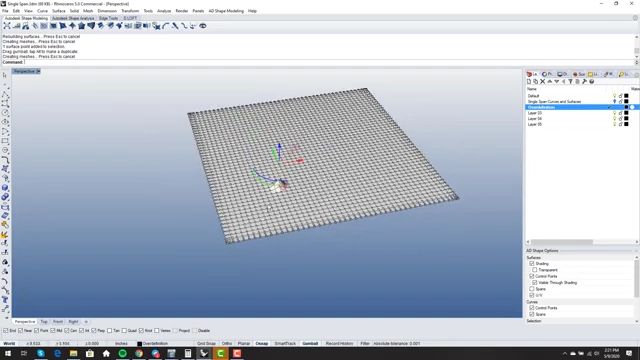Click color swatch of Layer 05

pyautogui.click(x=626, y=124)
